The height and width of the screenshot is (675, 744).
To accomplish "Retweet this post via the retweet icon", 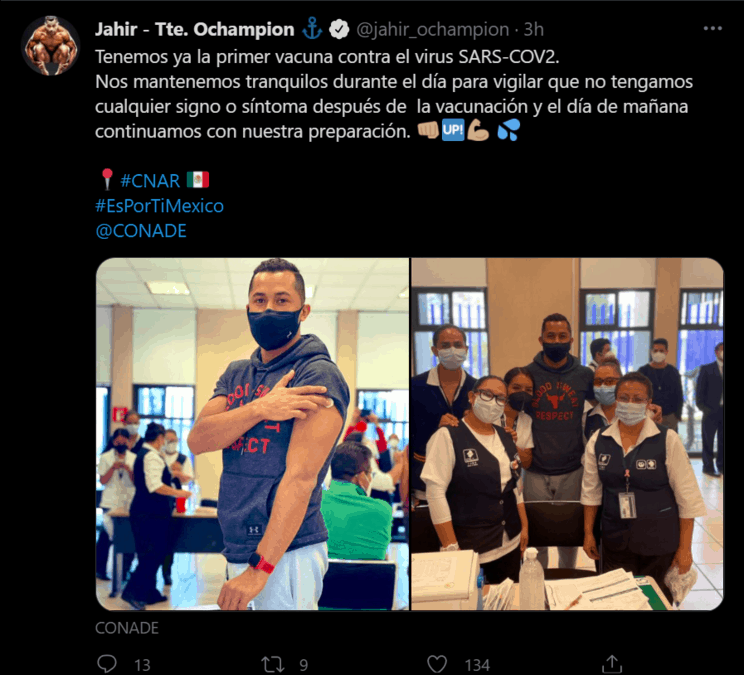I will [x=273, y=664].
